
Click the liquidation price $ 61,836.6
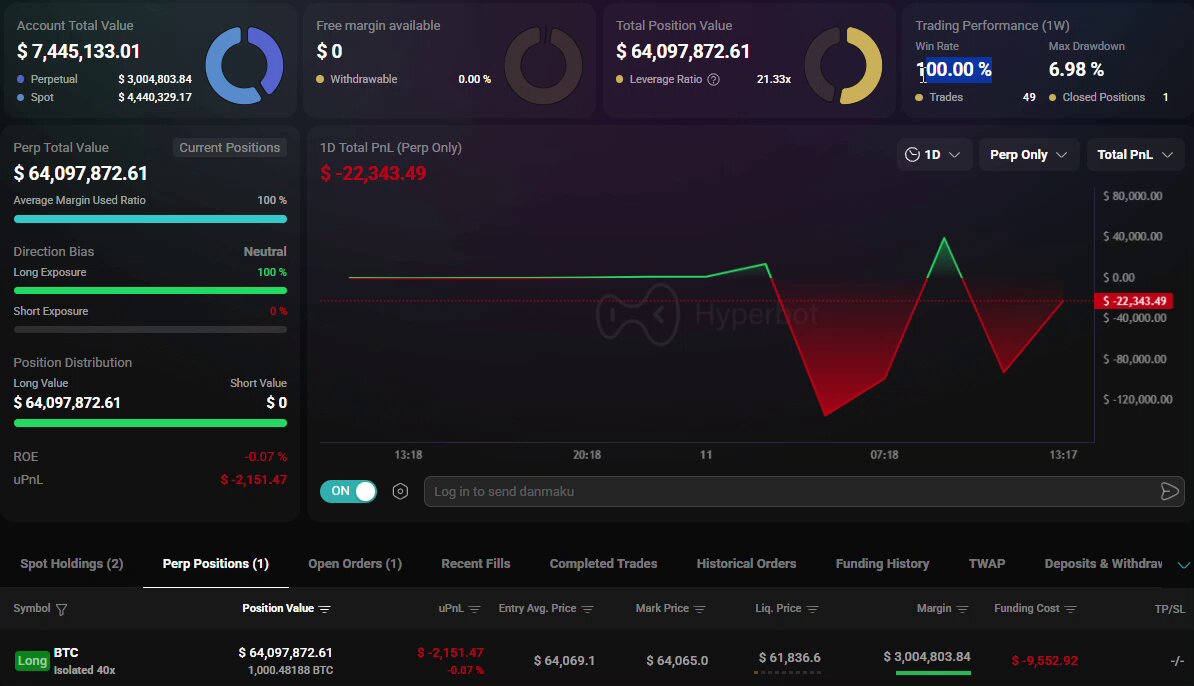pos(790,658)
